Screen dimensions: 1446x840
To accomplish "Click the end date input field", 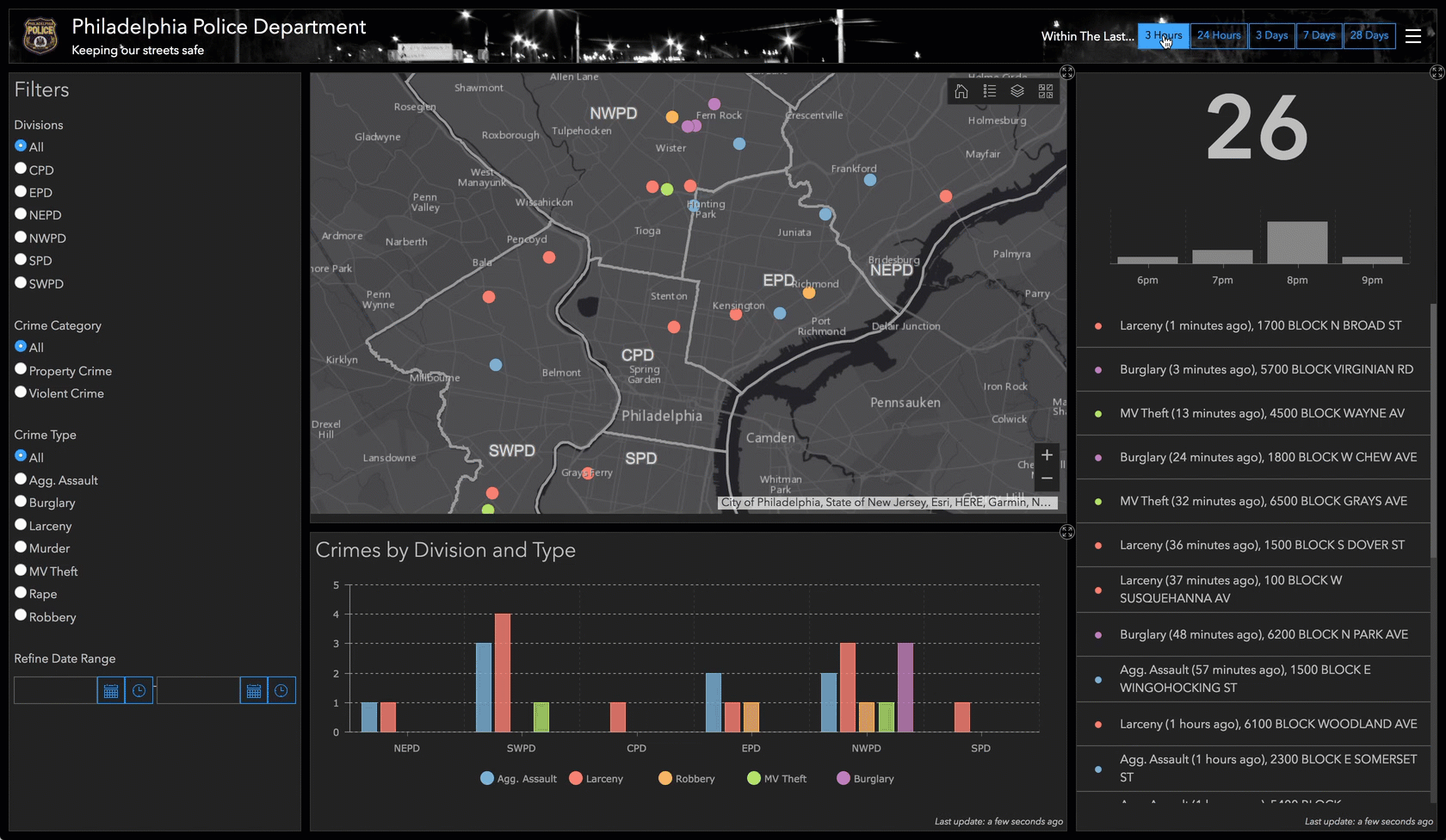I will pyautogui.click(x=198, y=690).
